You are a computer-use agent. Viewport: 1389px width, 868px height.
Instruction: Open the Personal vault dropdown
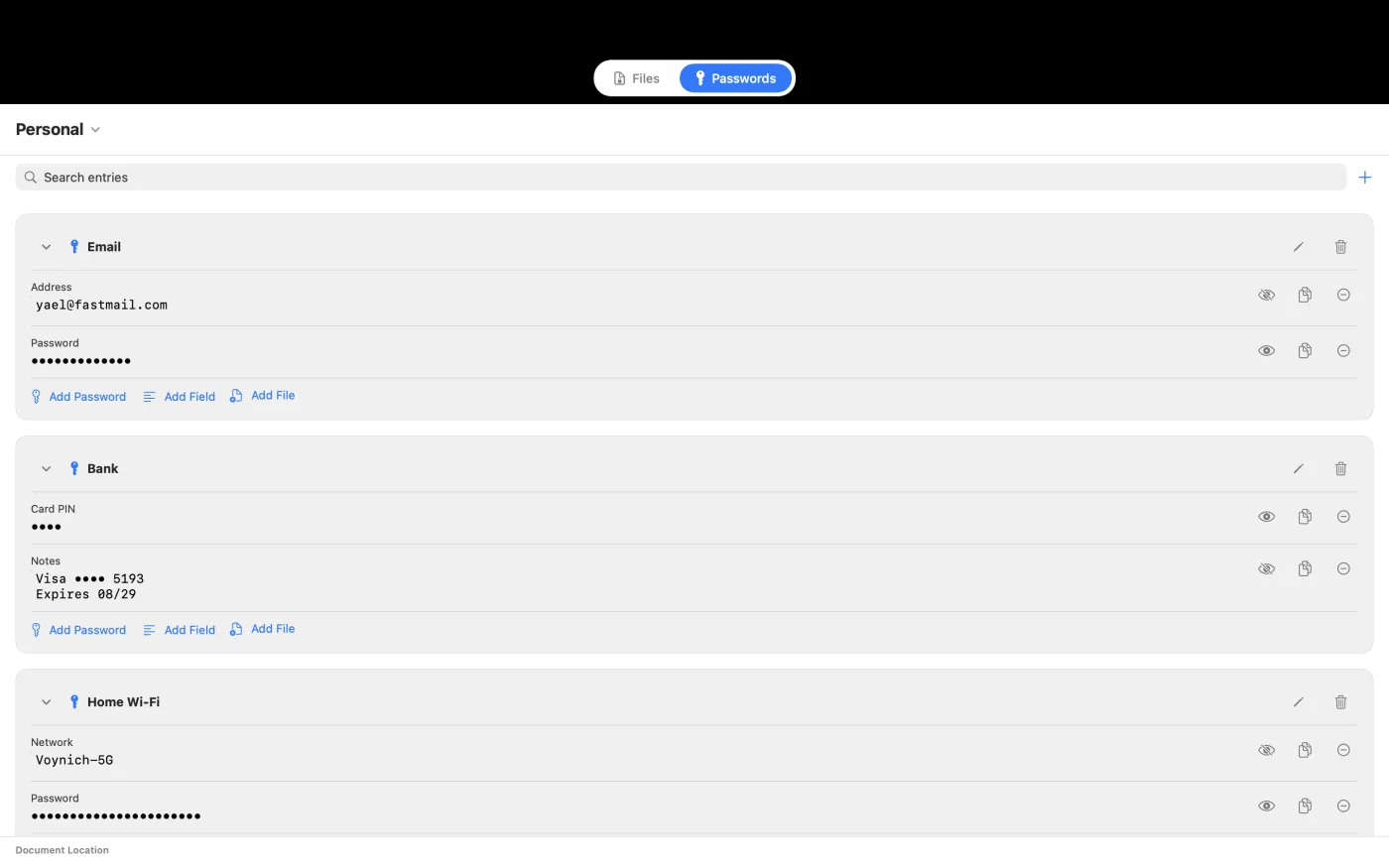point(59,130)
